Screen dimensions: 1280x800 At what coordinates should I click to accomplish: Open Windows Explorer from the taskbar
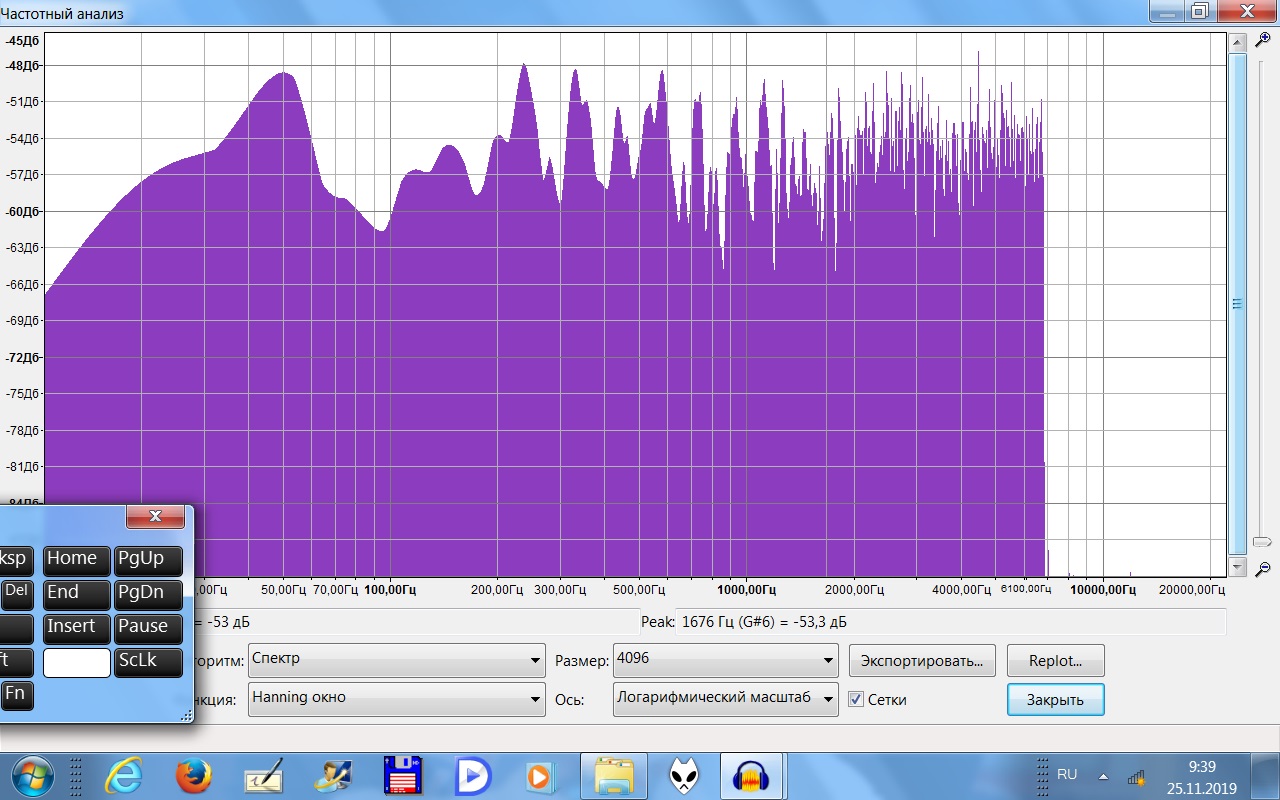[x=614, y=776]
